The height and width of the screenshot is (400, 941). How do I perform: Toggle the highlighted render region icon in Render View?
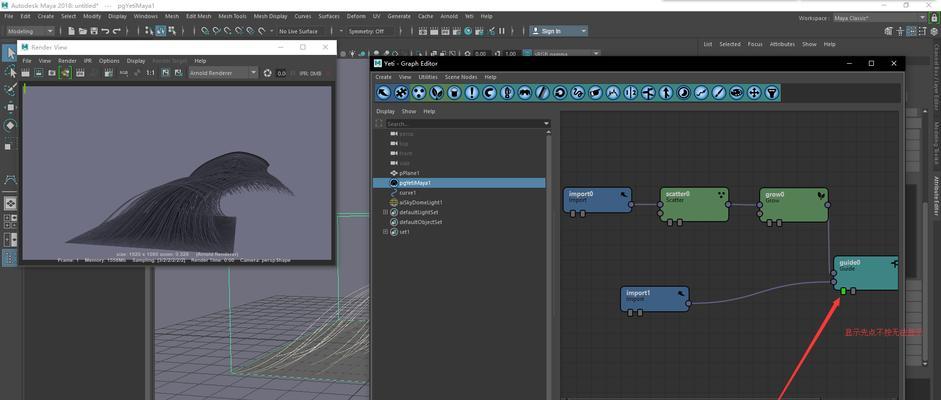point(65,73)
